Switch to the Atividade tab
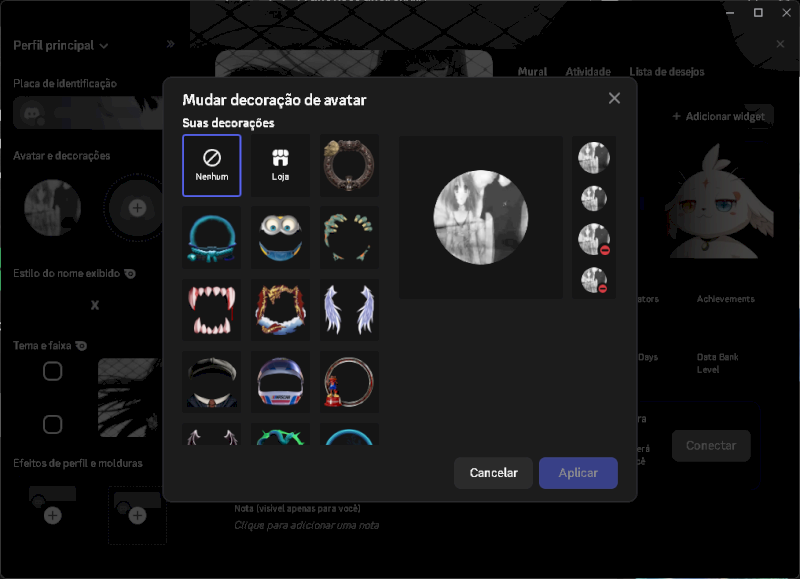This screenshot has height=579, width=800. click(x=588, y=72)
